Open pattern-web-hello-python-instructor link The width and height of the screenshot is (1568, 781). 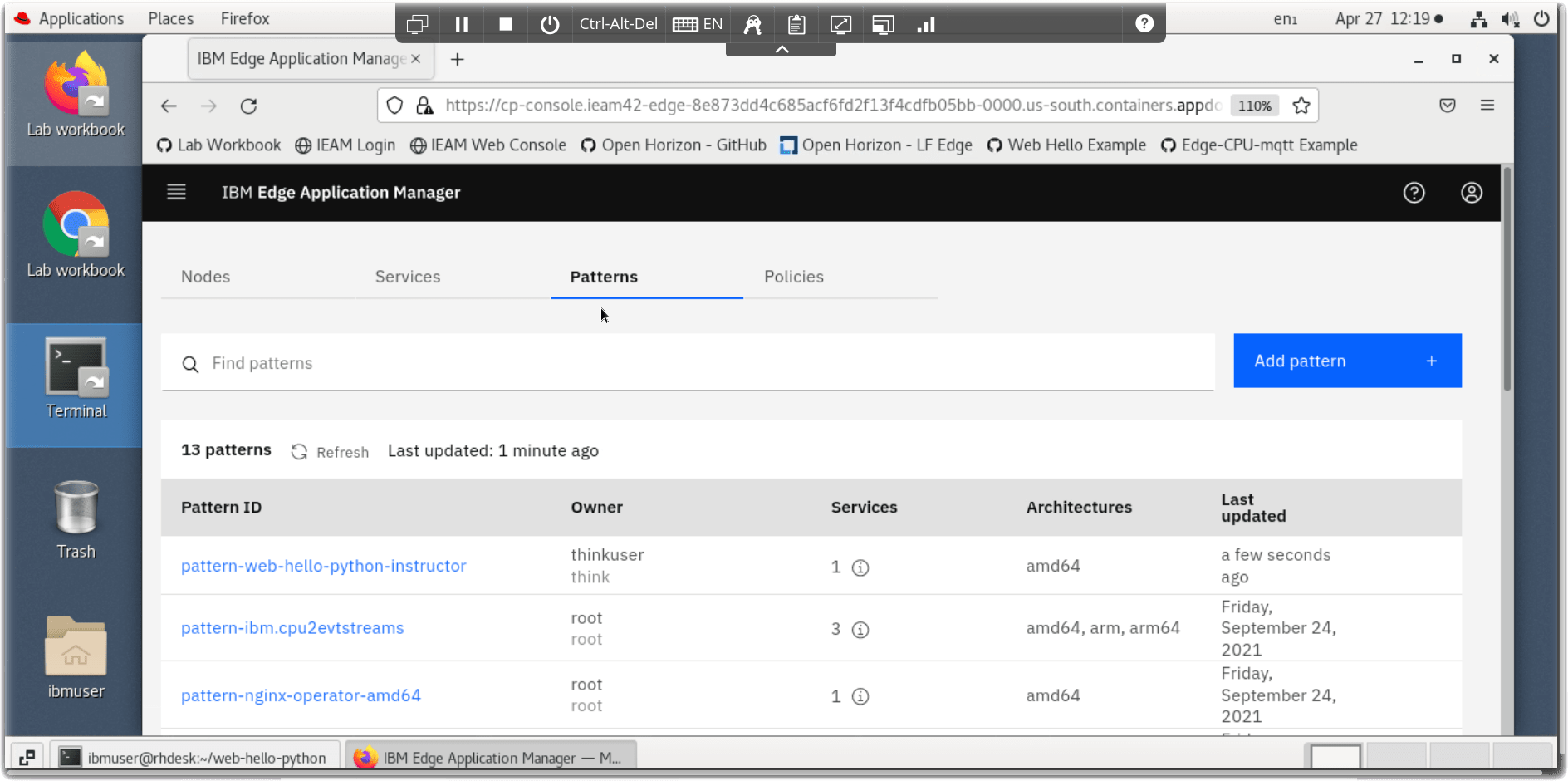coord(323,566)
